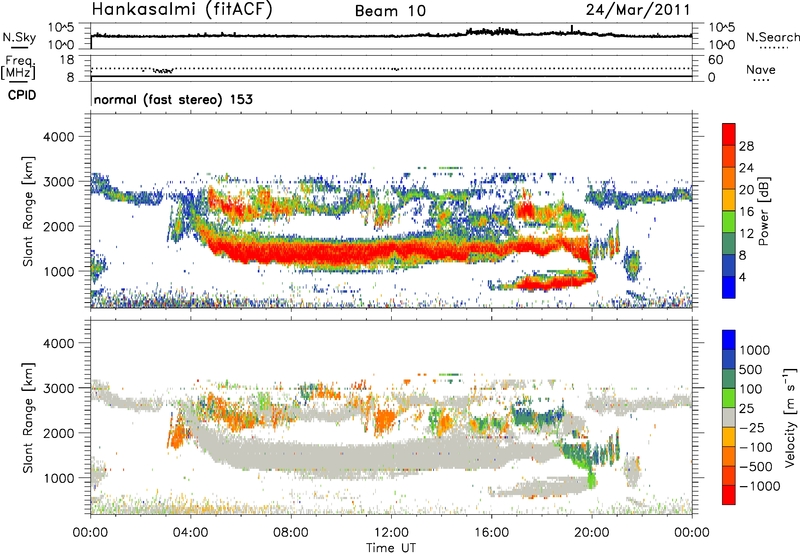Screen dimensions: 800x554
Task: Click the gray segment of Velocity colorbar
Action: pyautogui.click(x=729, y=418)
